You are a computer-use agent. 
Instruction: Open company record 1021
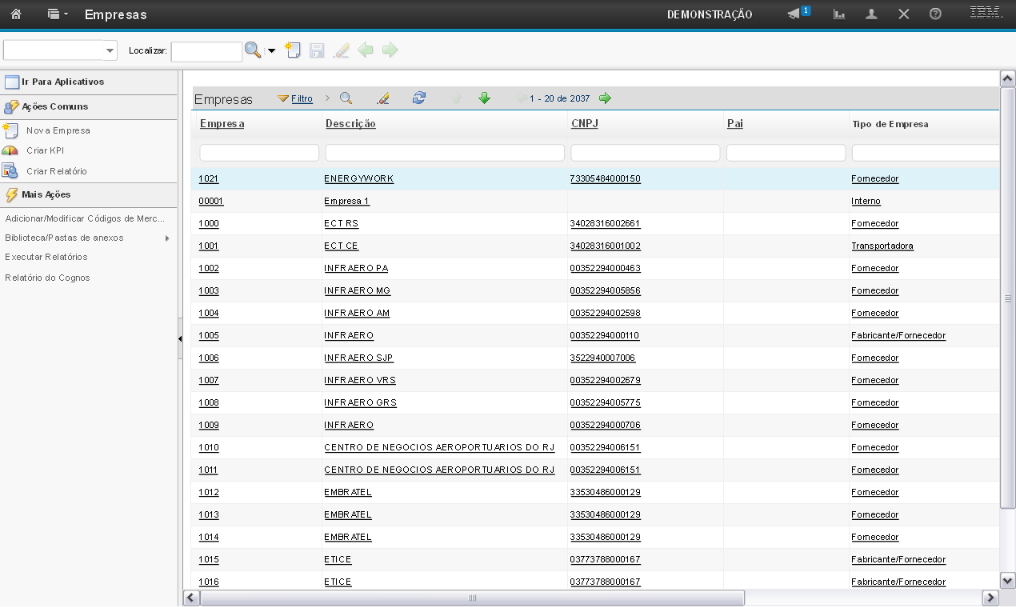click(208, 179)
